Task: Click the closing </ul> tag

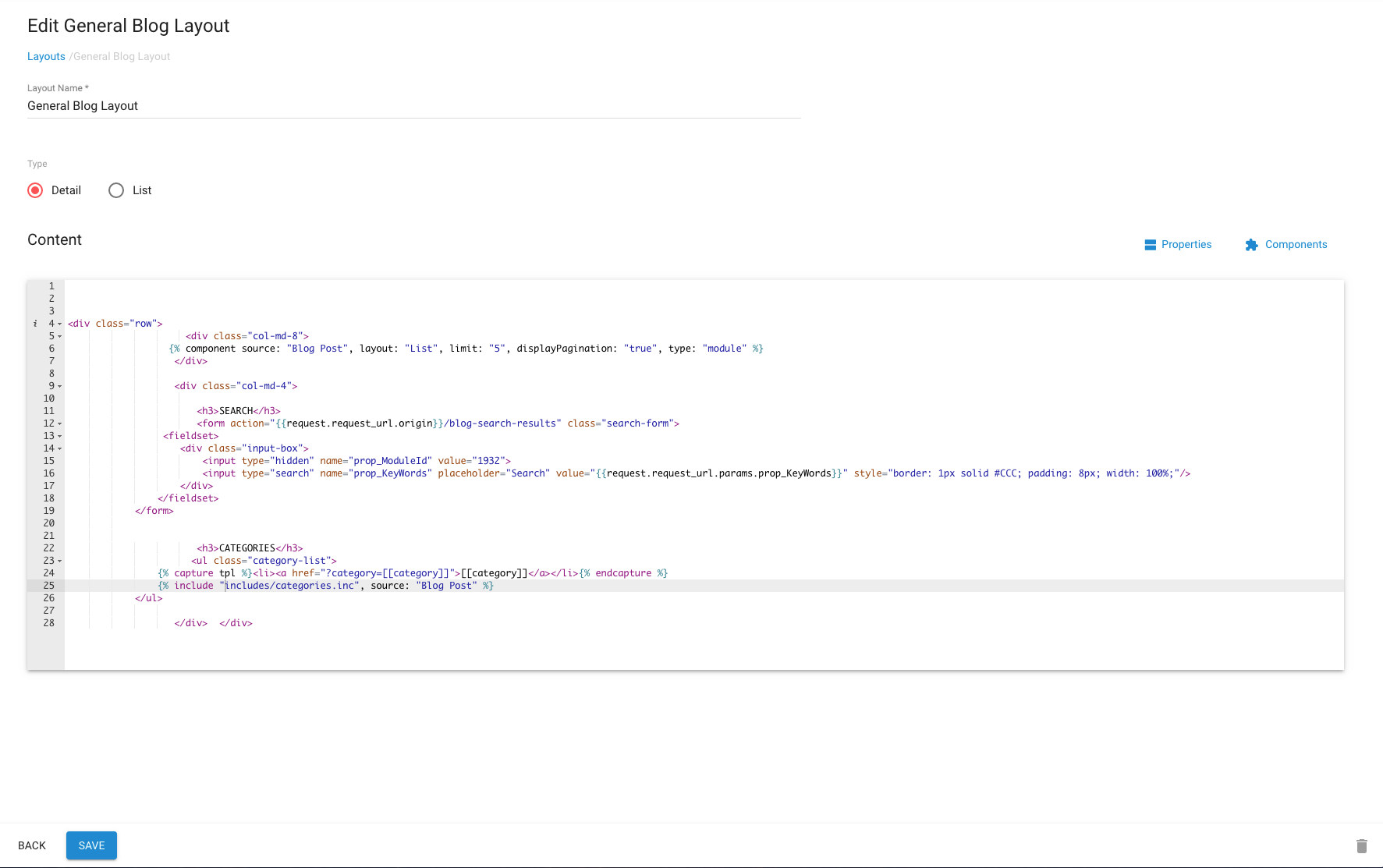Action: coord(149,598)
